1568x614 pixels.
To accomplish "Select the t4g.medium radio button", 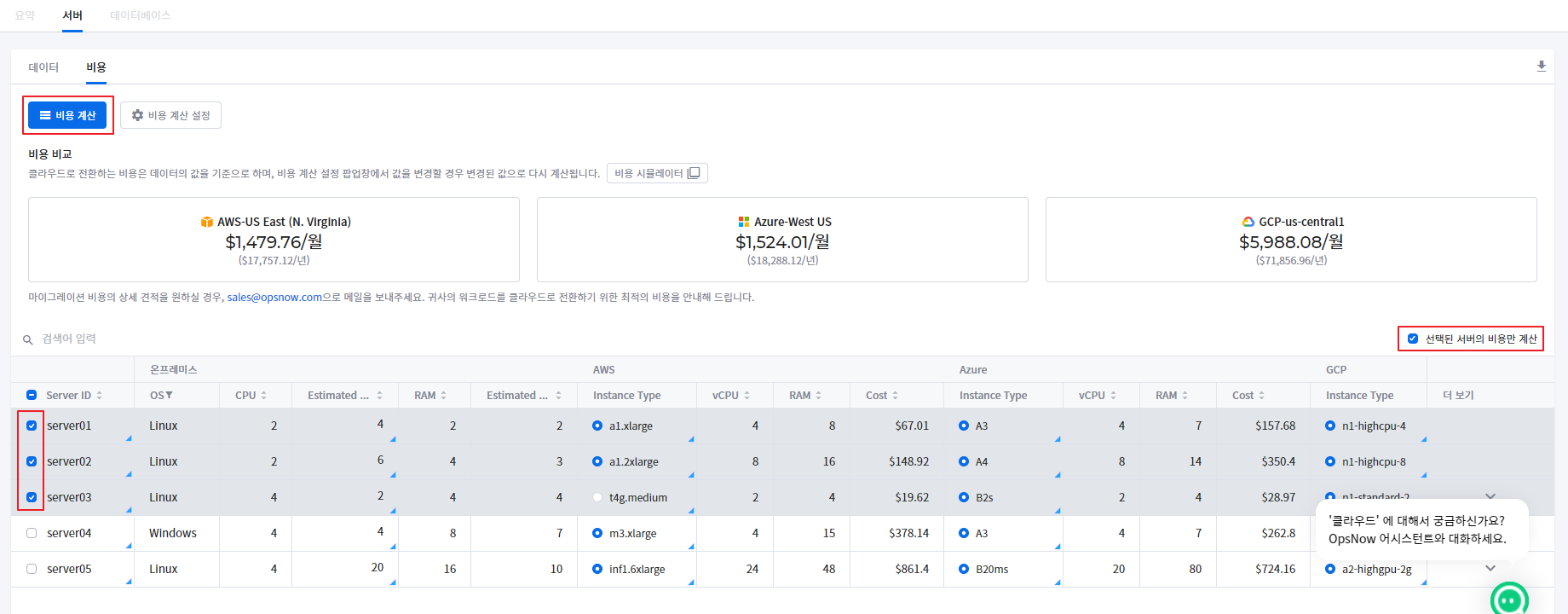I will 597,497.
